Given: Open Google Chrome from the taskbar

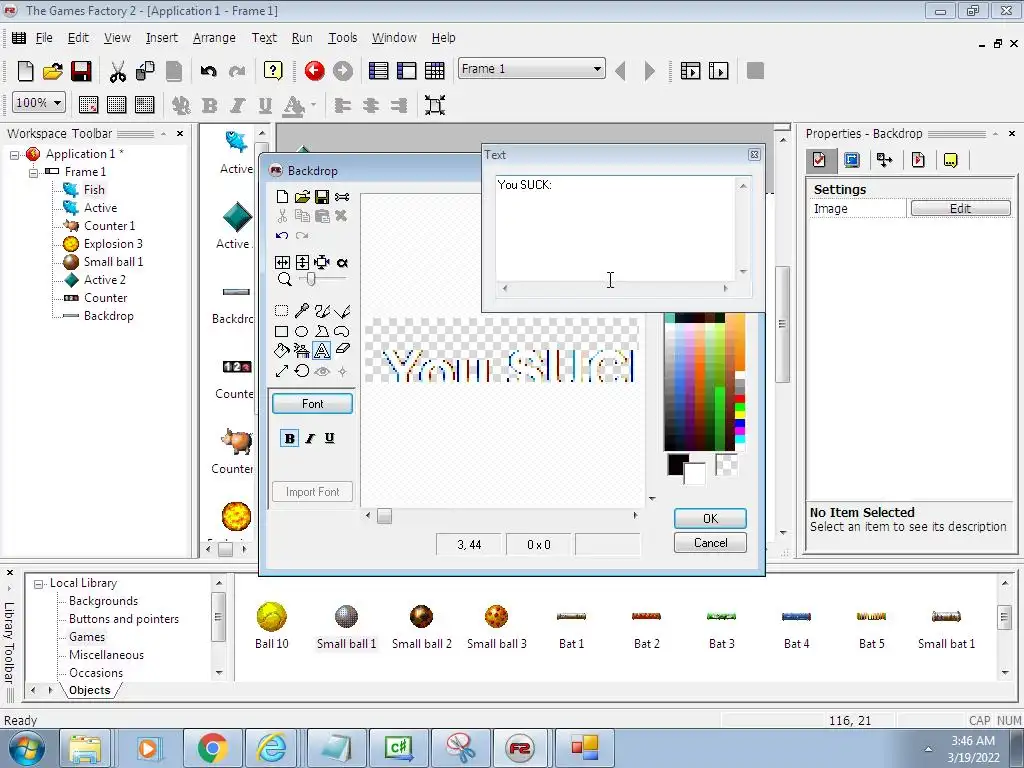Looking at the screenshot, I should [x=212, y=748].
